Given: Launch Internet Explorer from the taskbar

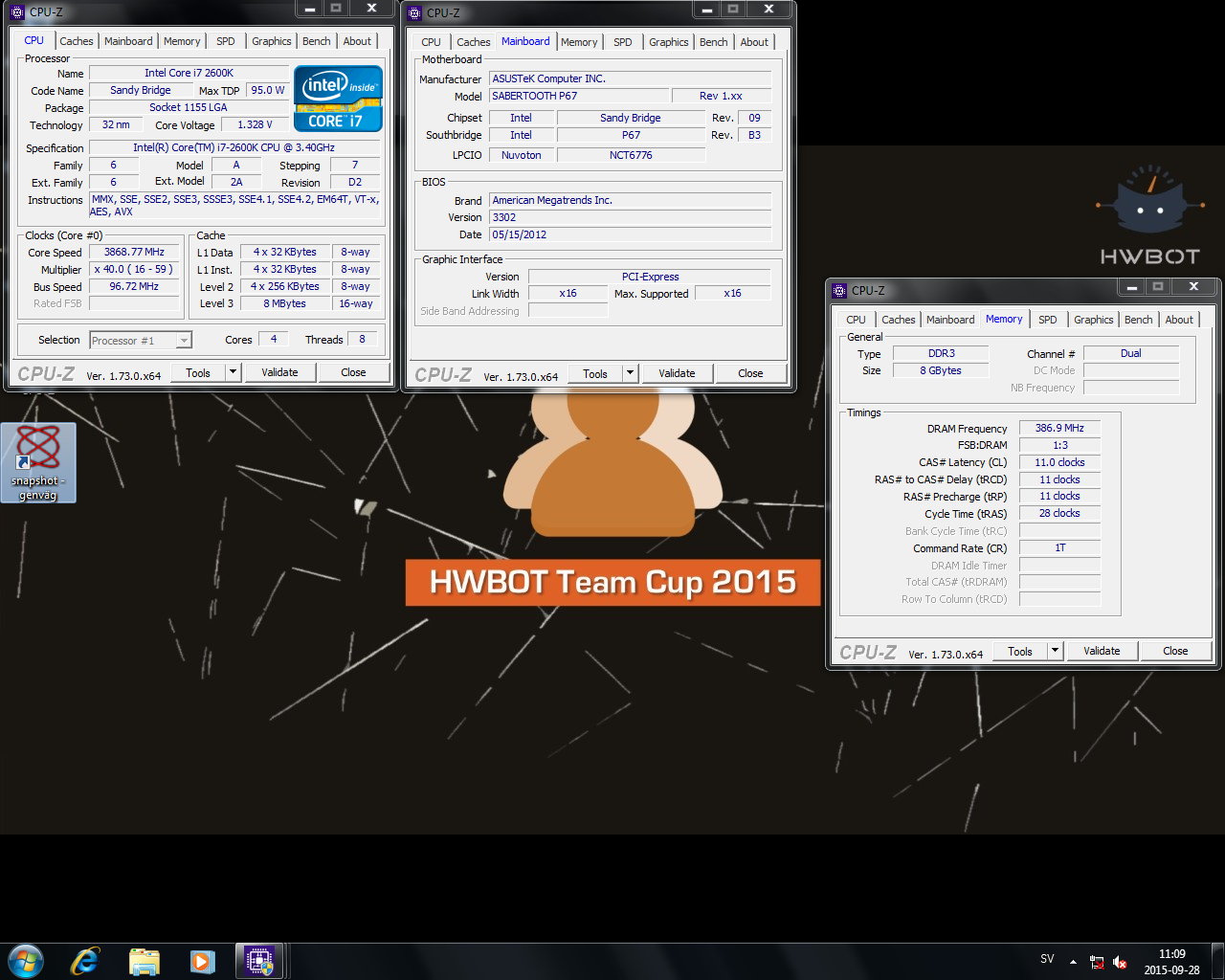Looking at the screenshot, I should tap(85, 961).
